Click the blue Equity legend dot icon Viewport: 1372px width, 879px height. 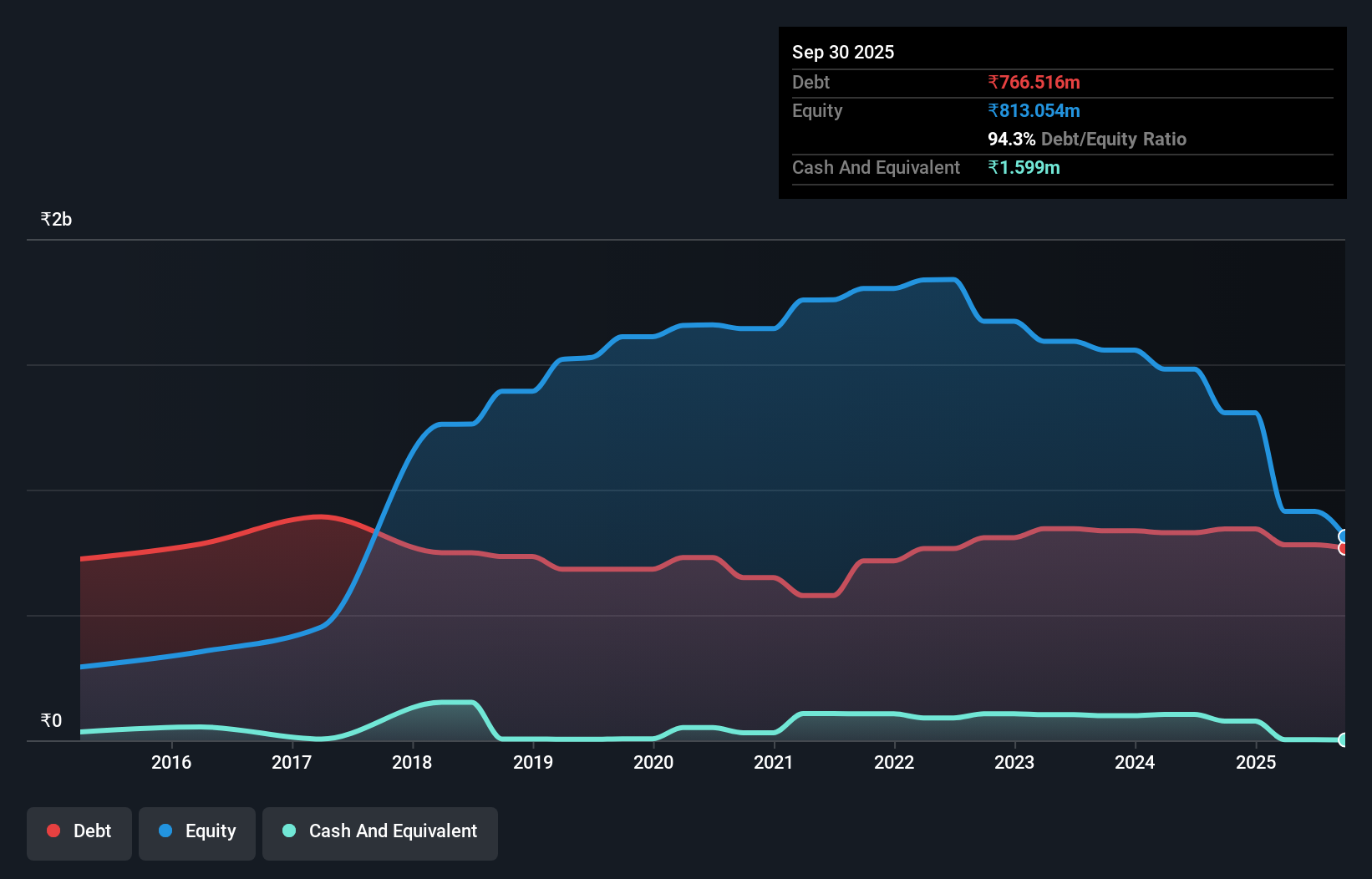(x=165, y=831)
